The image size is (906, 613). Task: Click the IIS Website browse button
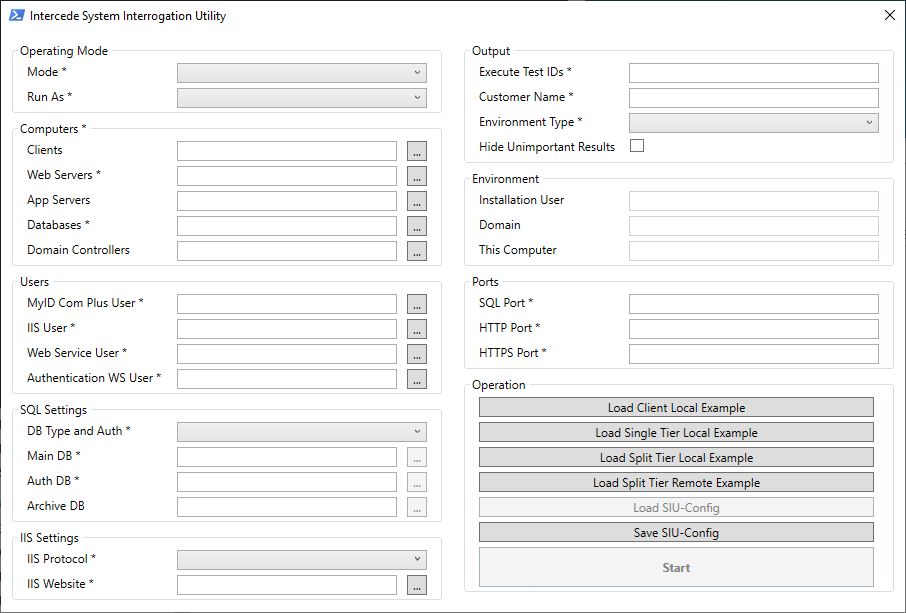(417, 585)
